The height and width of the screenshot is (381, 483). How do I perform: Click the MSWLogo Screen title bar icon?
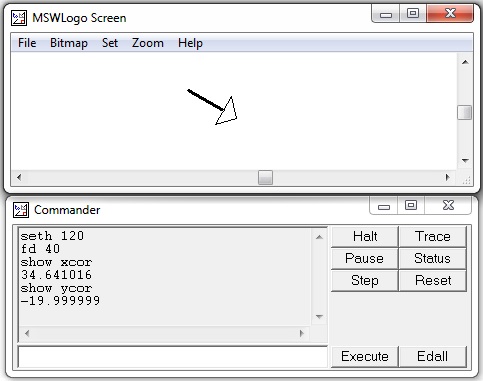click(x=19, y=18)
